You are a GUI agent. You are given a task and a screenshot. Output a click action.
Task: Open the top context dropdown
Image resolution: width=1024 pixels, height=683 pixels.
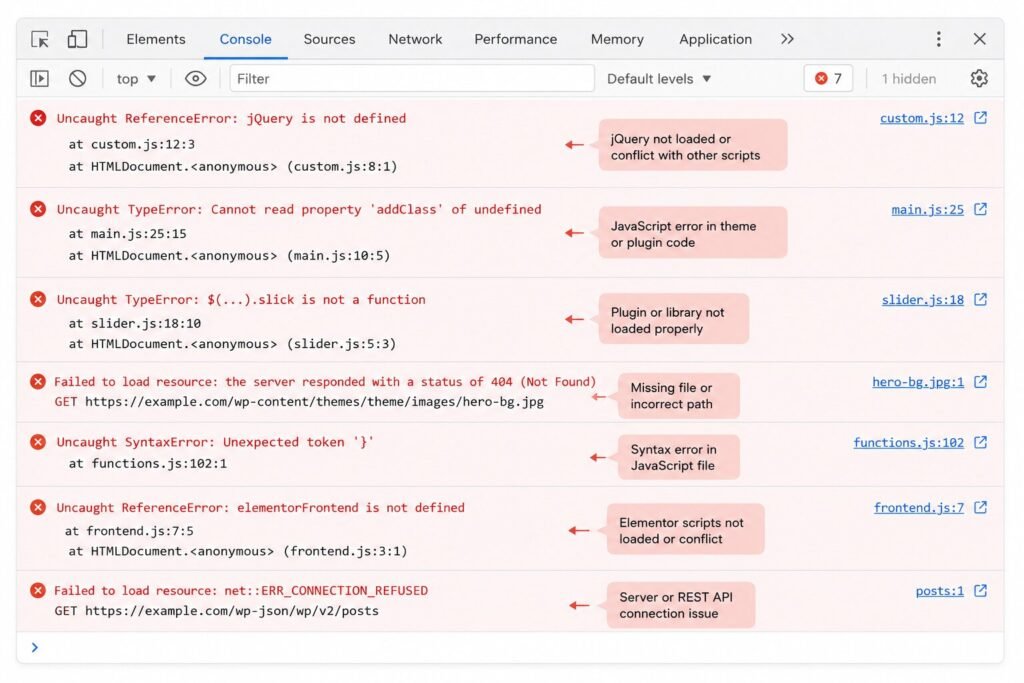click(x=136, y=79)
